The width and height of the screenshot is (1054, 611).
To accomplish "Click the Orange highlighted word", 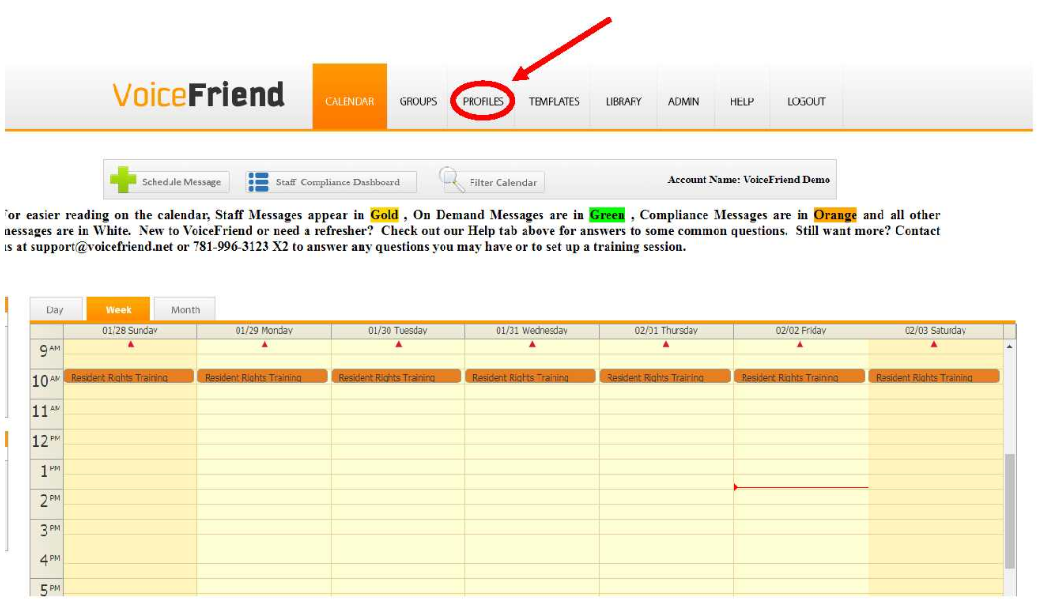I will coord(835,215).
